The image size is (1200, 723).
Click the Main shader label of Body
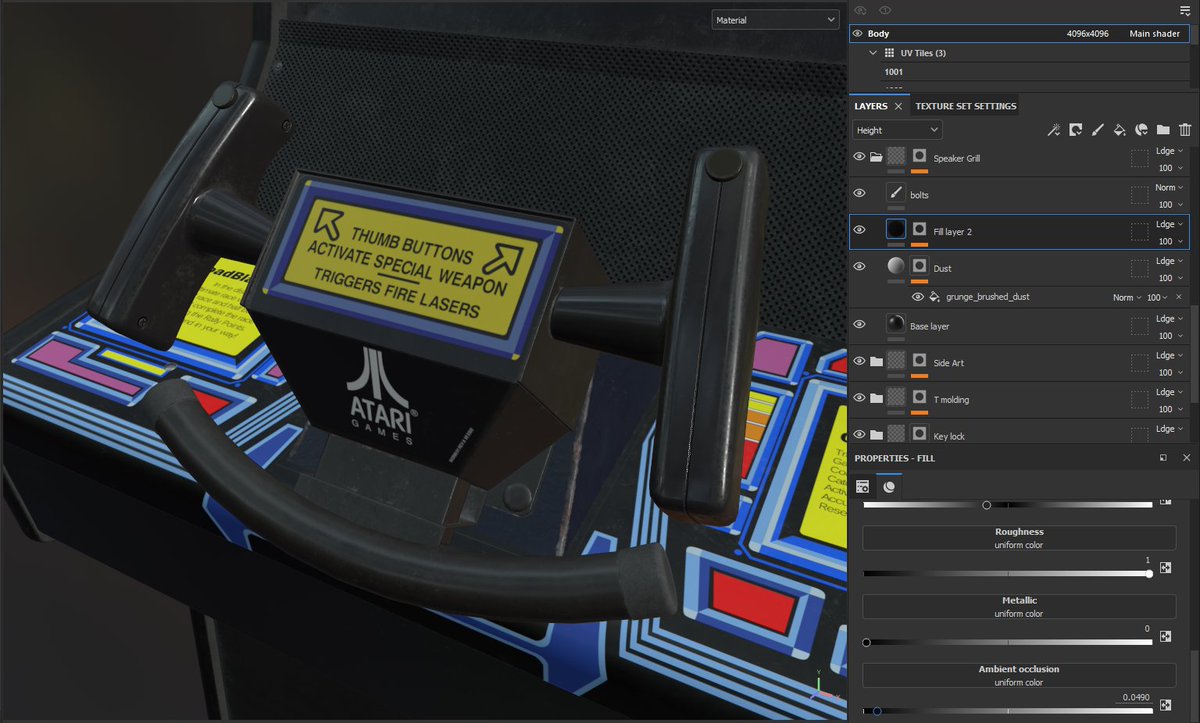[1153, 33]
